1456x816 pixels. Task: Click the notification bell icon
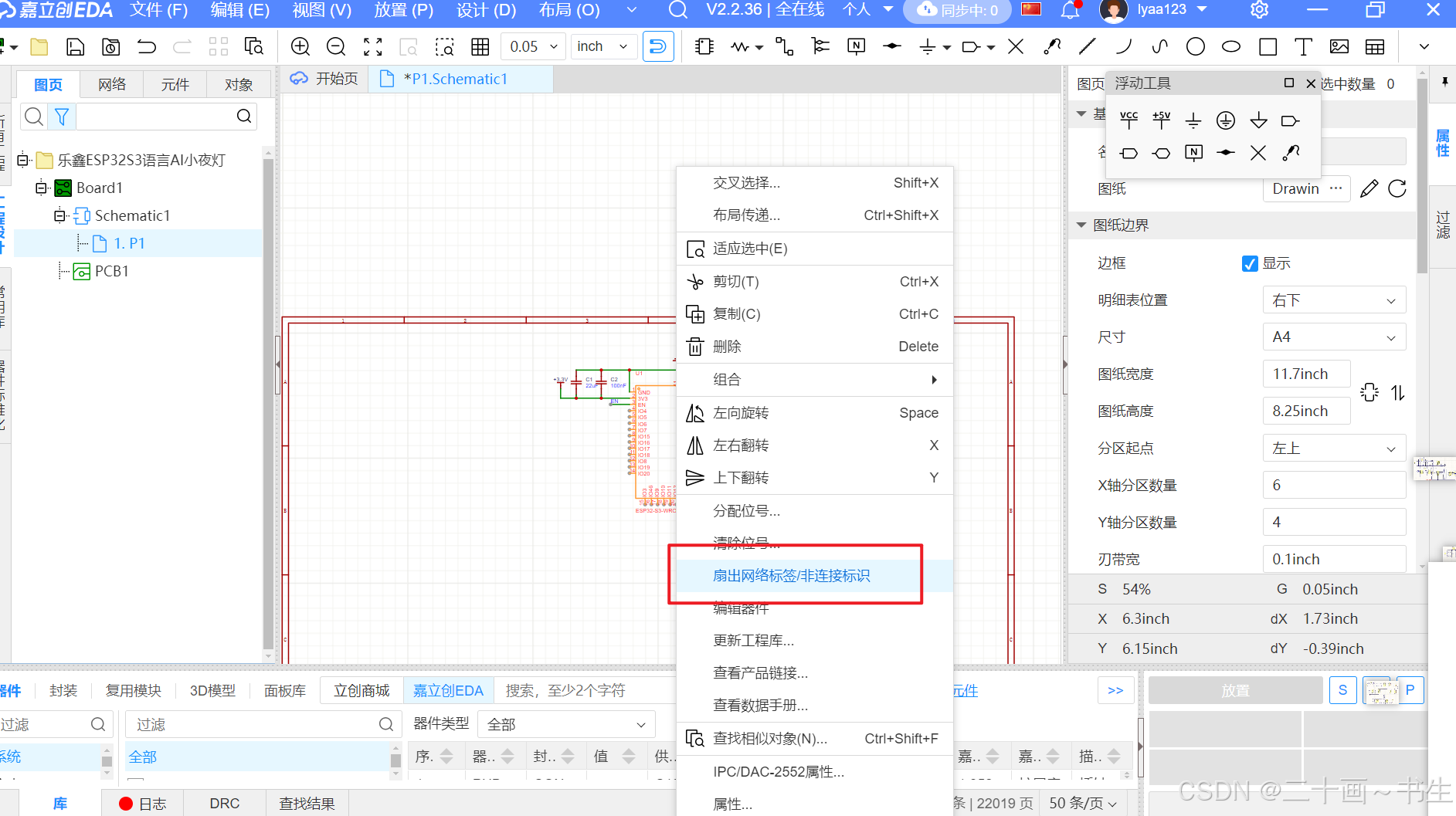coord(1070,10)
